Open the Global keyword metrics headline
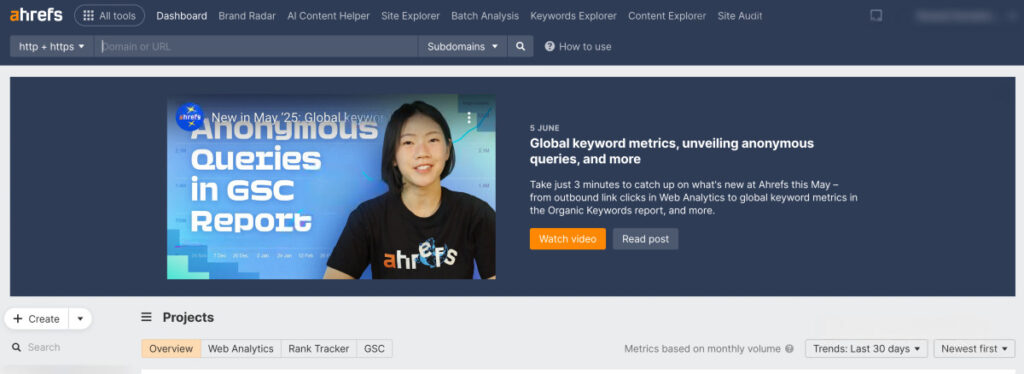The height and width of the screenshot is (374, 1024). pos(671,151)
